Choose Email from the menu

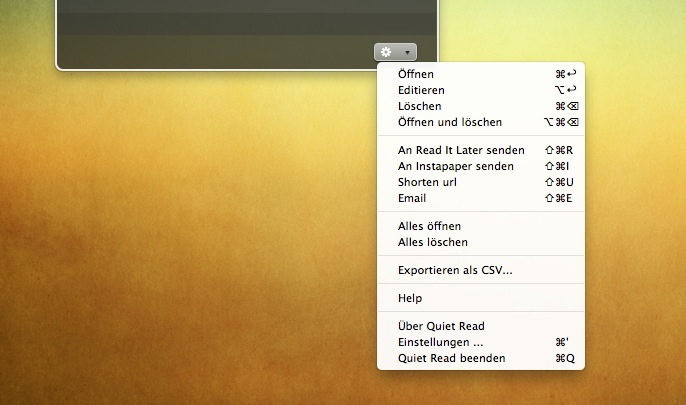click(x=481, y=198)
